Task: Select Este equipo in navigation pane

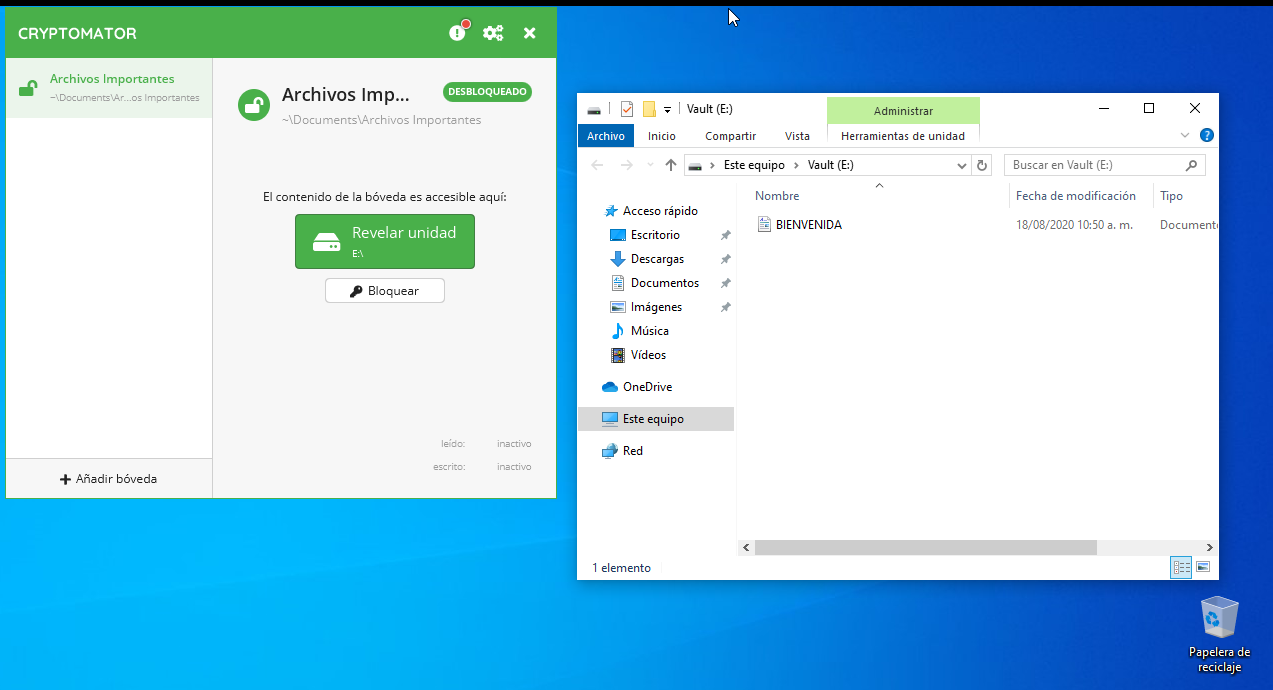Action: pyautogui.click(x=656, y=419)
